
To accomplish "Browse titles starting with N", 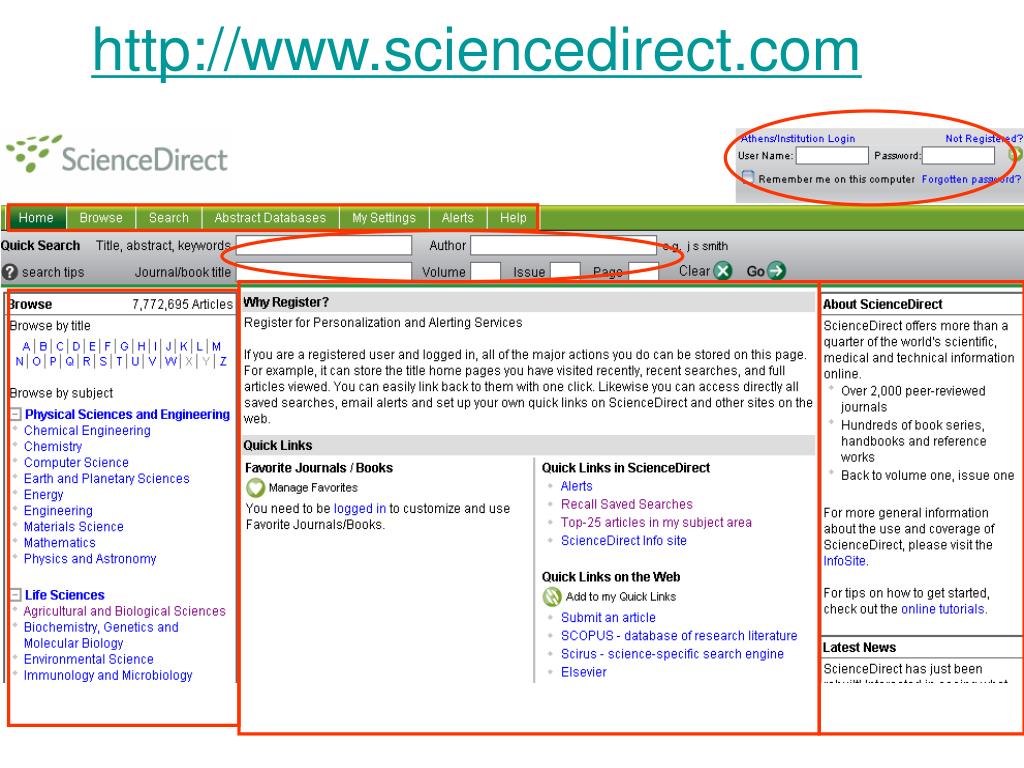I will [20, 361].
